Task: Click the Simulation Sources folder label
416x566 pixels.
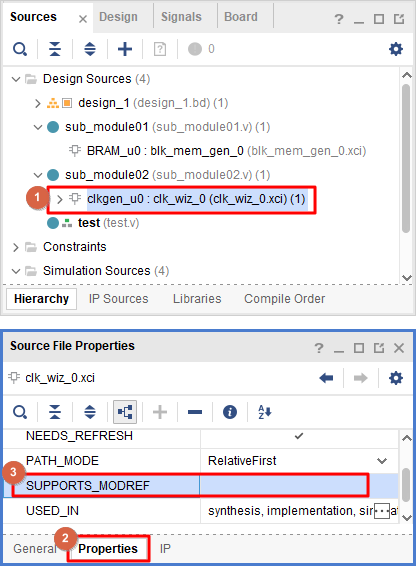Action: [106, 271]
